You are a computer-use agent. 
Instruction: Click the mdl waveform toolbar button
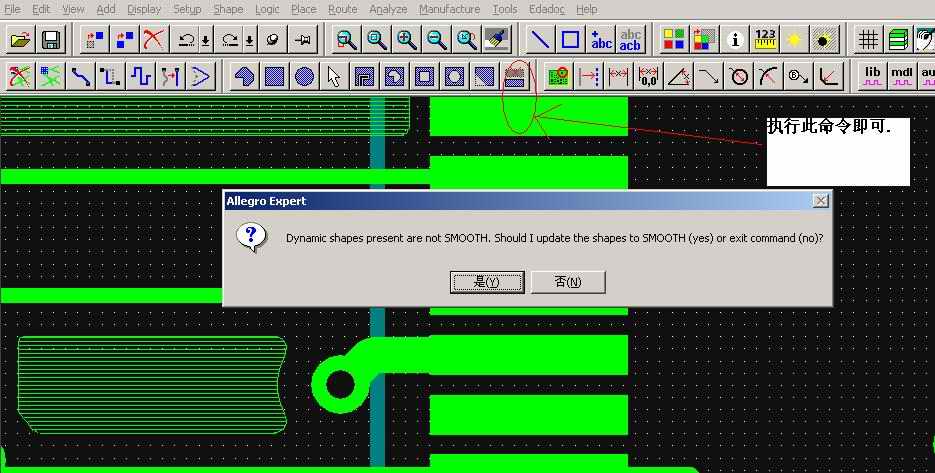[902, 76]
